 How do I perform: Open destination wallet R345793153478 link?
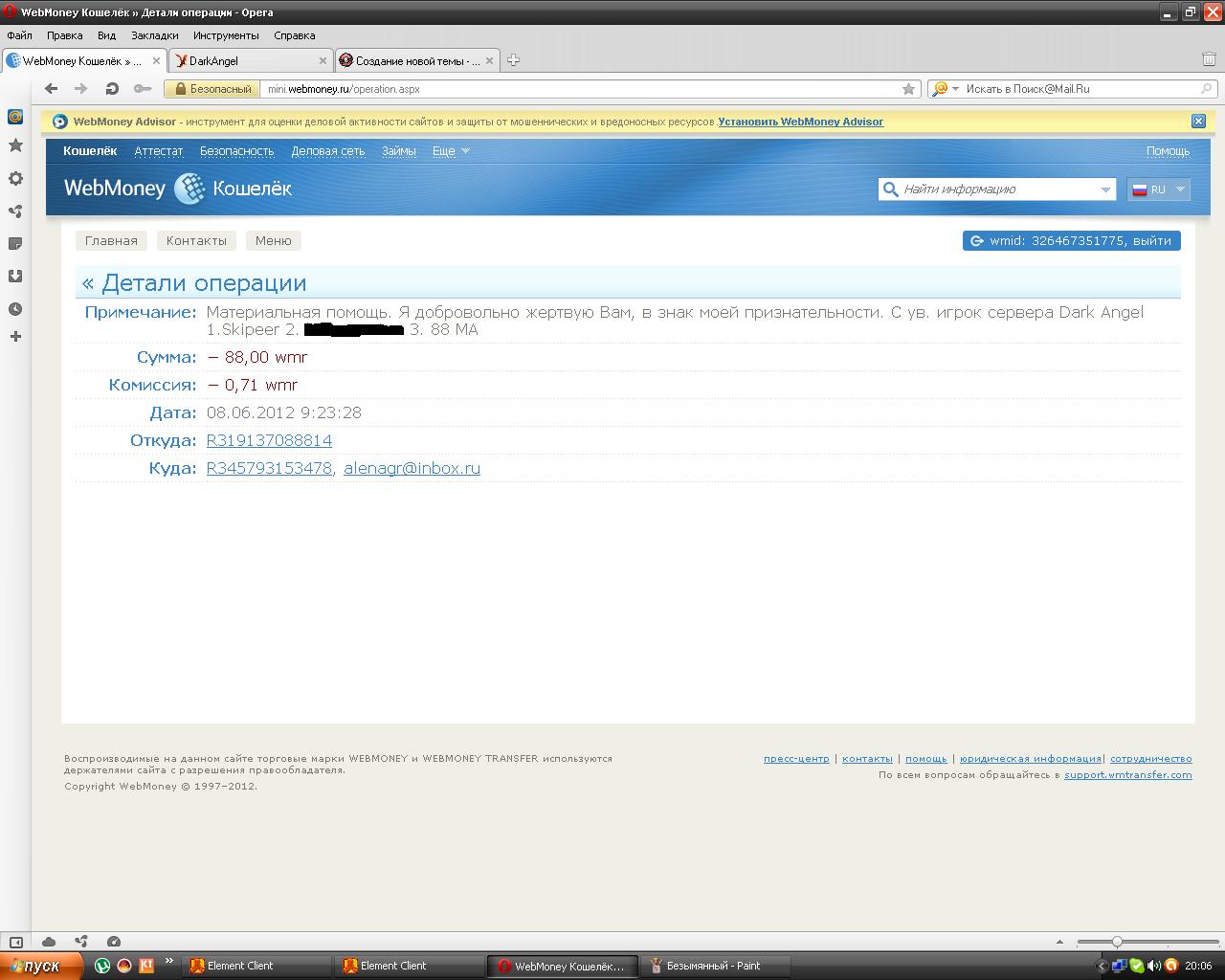[269, 468]
